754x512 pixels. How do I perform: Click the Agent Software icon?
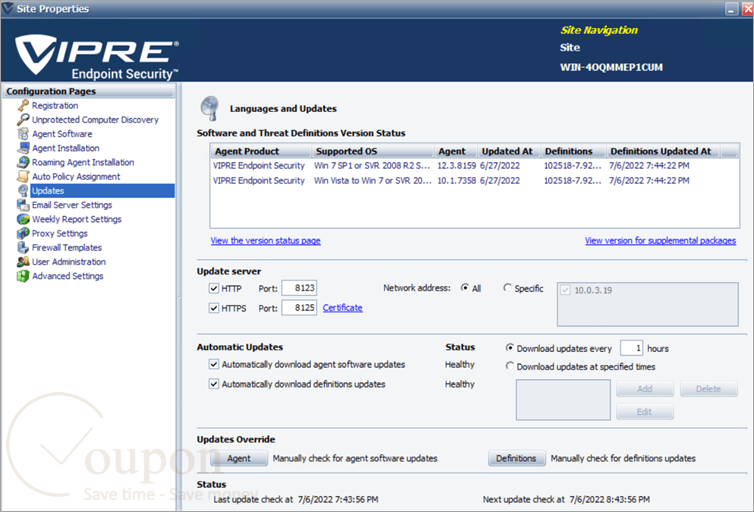coord(23,134)
